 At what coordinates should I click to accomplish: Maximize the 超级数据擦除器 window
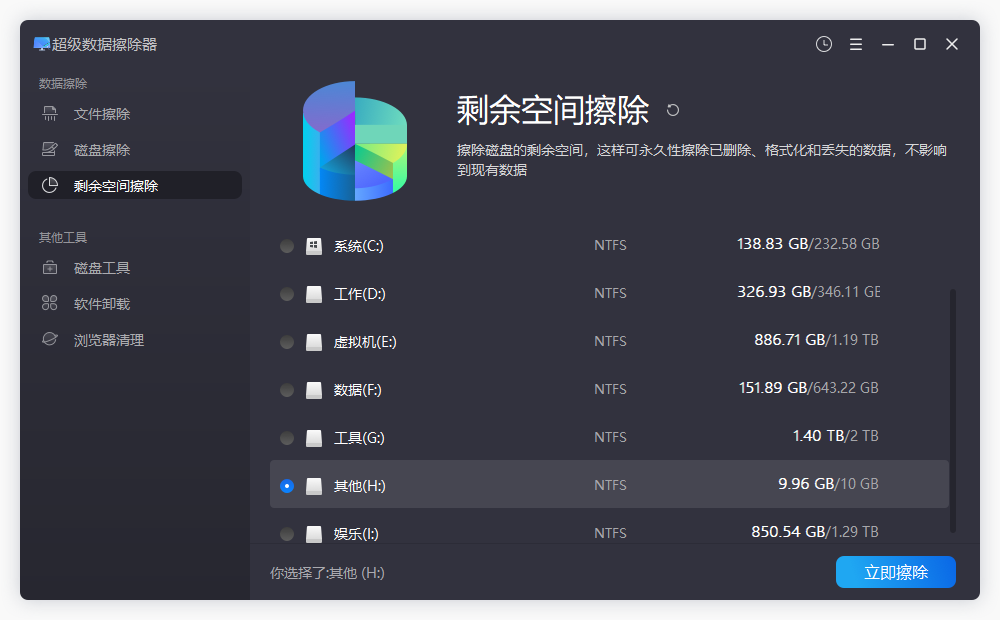[920, 44]
